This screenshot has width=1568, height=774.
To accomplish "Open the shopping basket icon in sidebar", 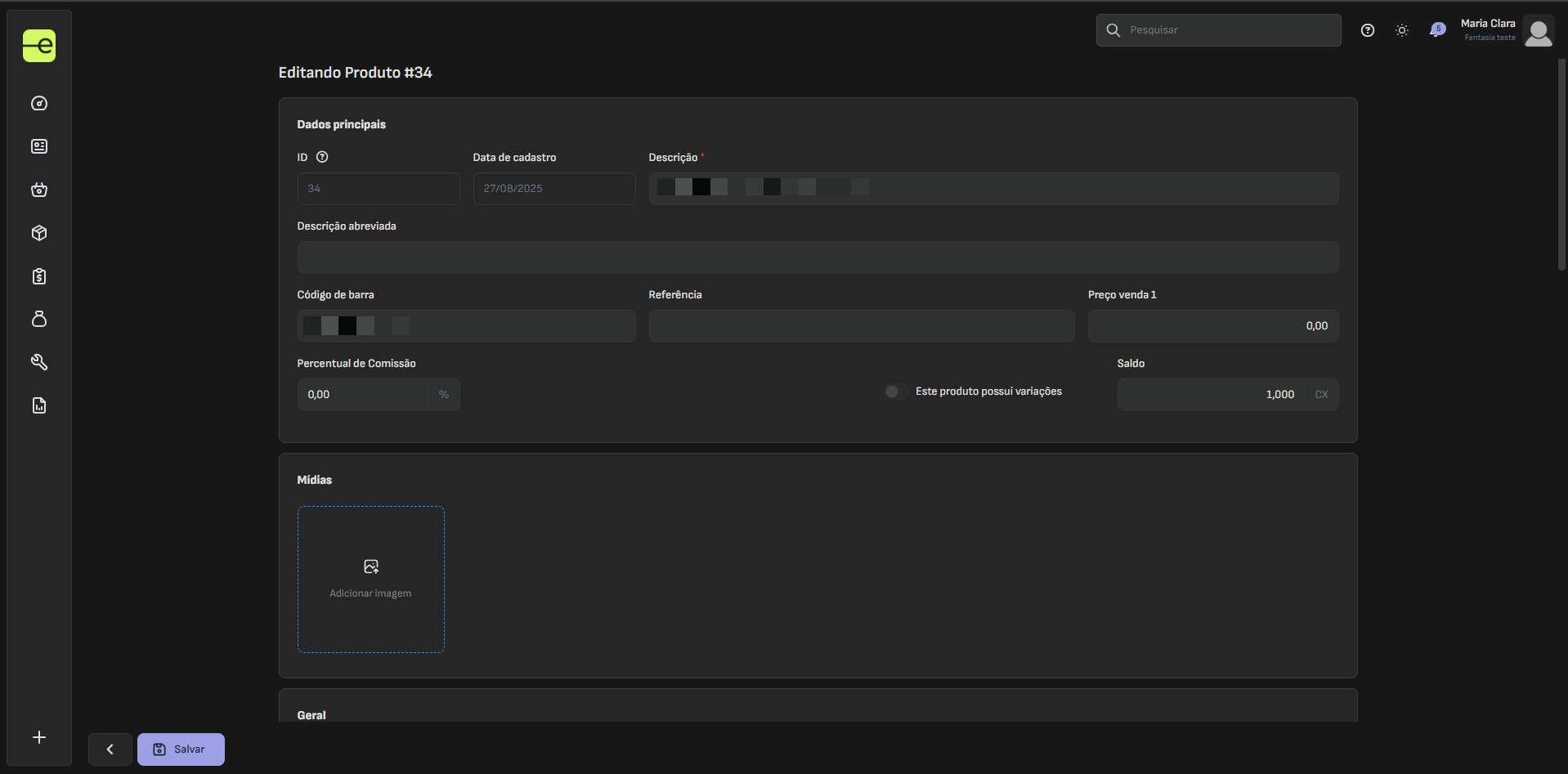I will tap(39, 190).
